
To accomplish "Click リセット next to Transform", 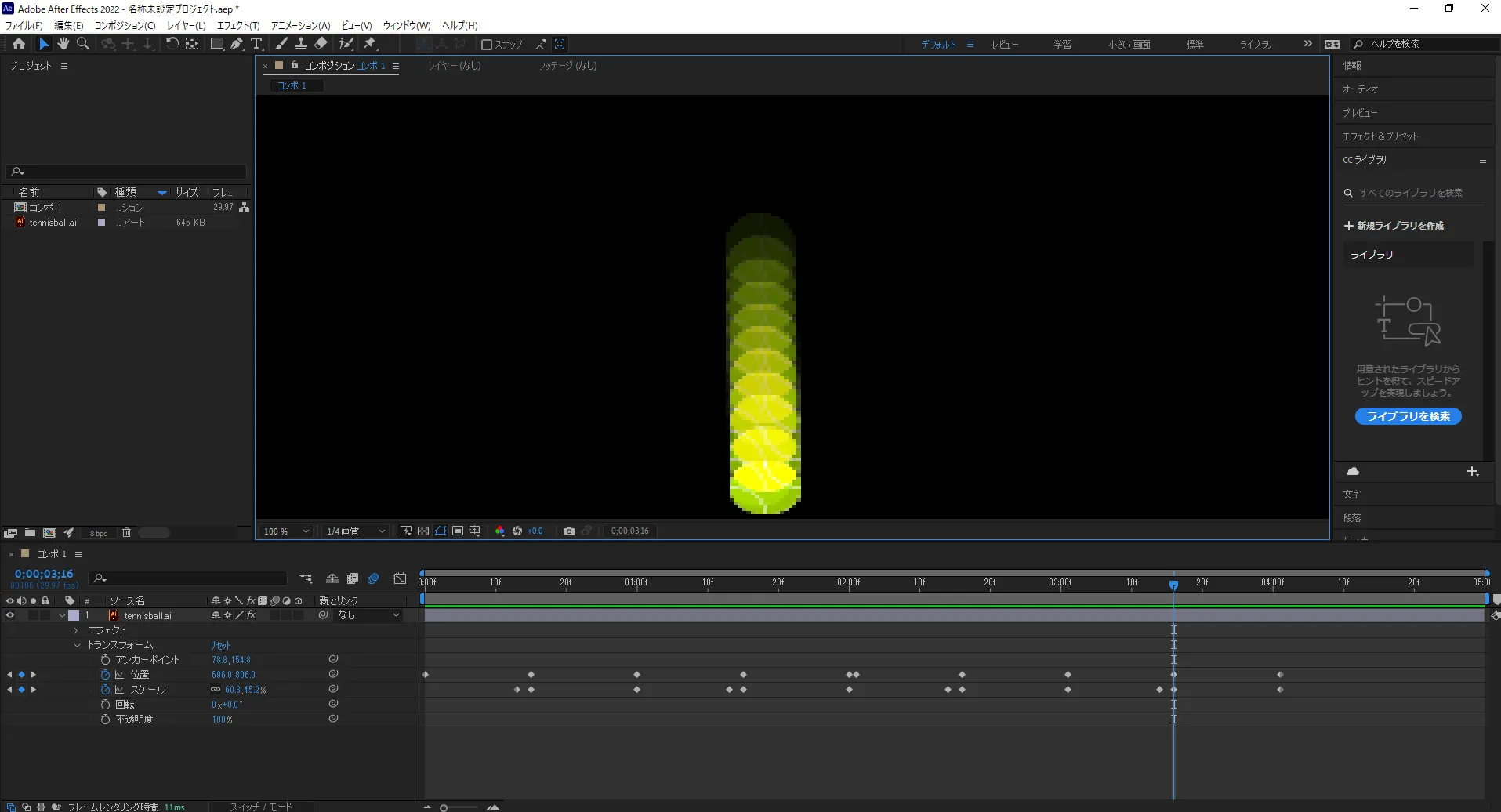I will pyautogui.click(x=220, y=646).
